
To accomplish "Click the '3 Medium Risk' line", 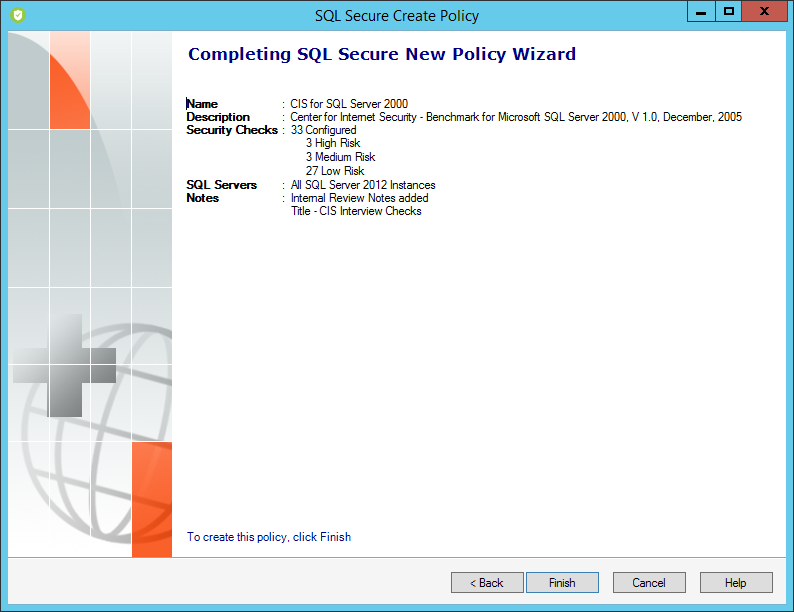I will [x=340, y=157].
